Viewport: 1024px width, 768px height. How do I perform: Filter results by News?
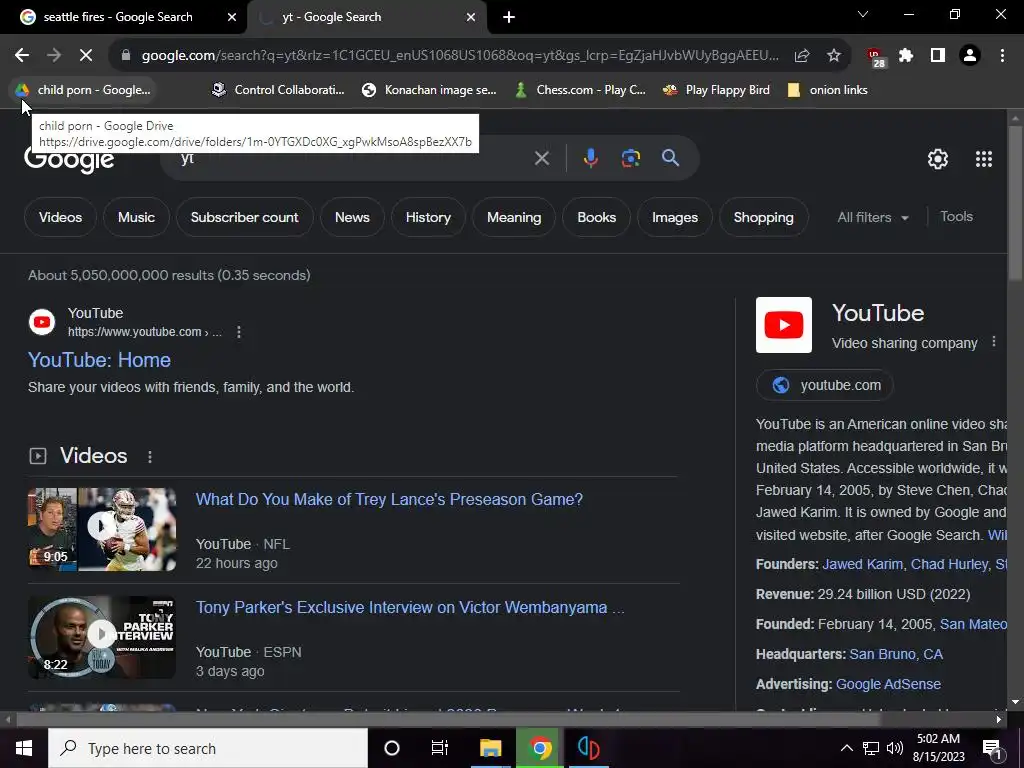coord(352,217)
